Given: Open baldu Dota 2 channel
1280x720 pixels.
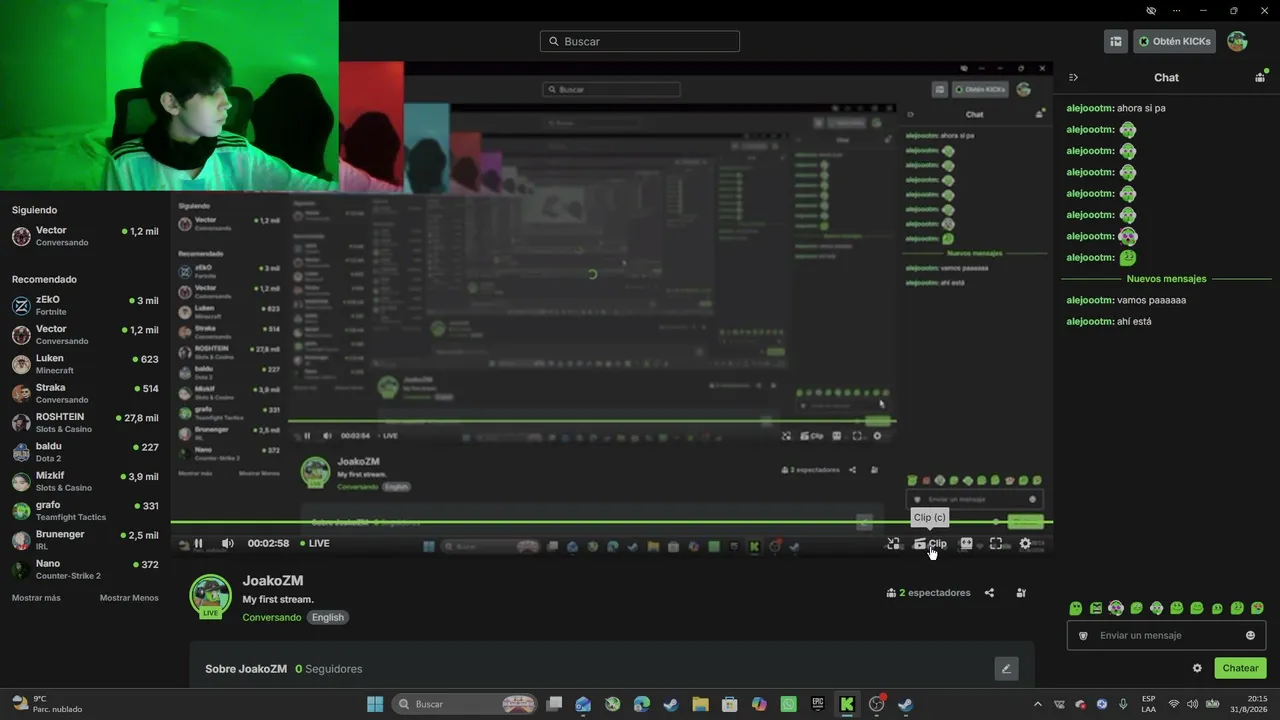Looking at the screenshot, I should [x=85, y=452].
